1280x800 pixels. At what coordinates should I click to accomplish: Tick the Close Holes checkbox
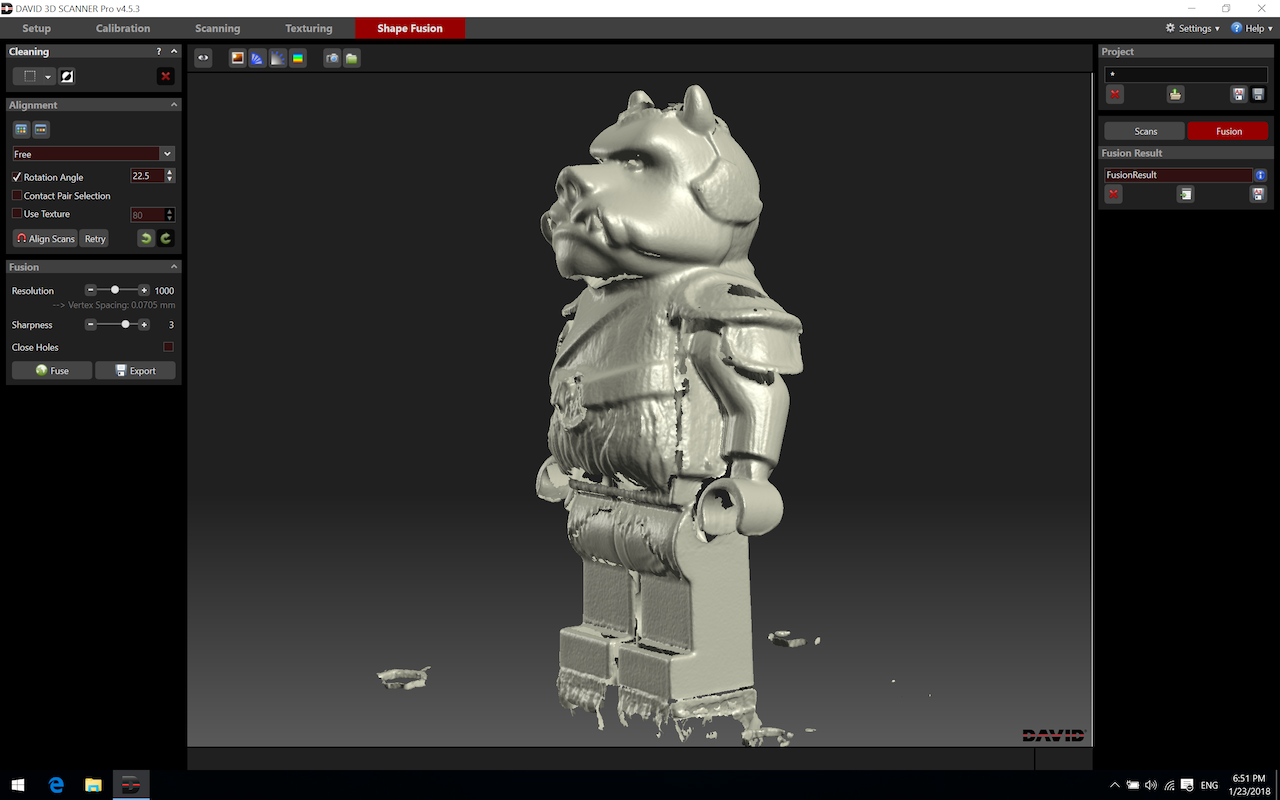168,347
